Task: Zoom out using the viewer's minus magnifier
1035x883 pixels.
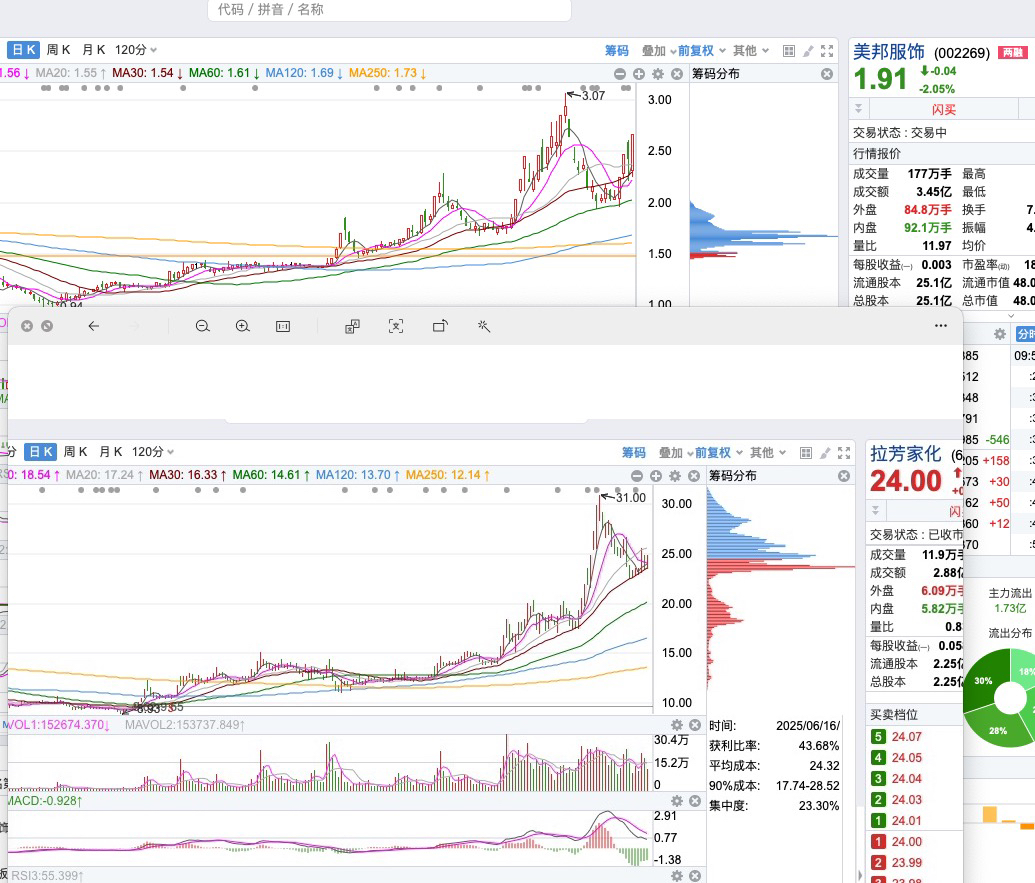Action: pyautogui.click(x=203, y=326)
